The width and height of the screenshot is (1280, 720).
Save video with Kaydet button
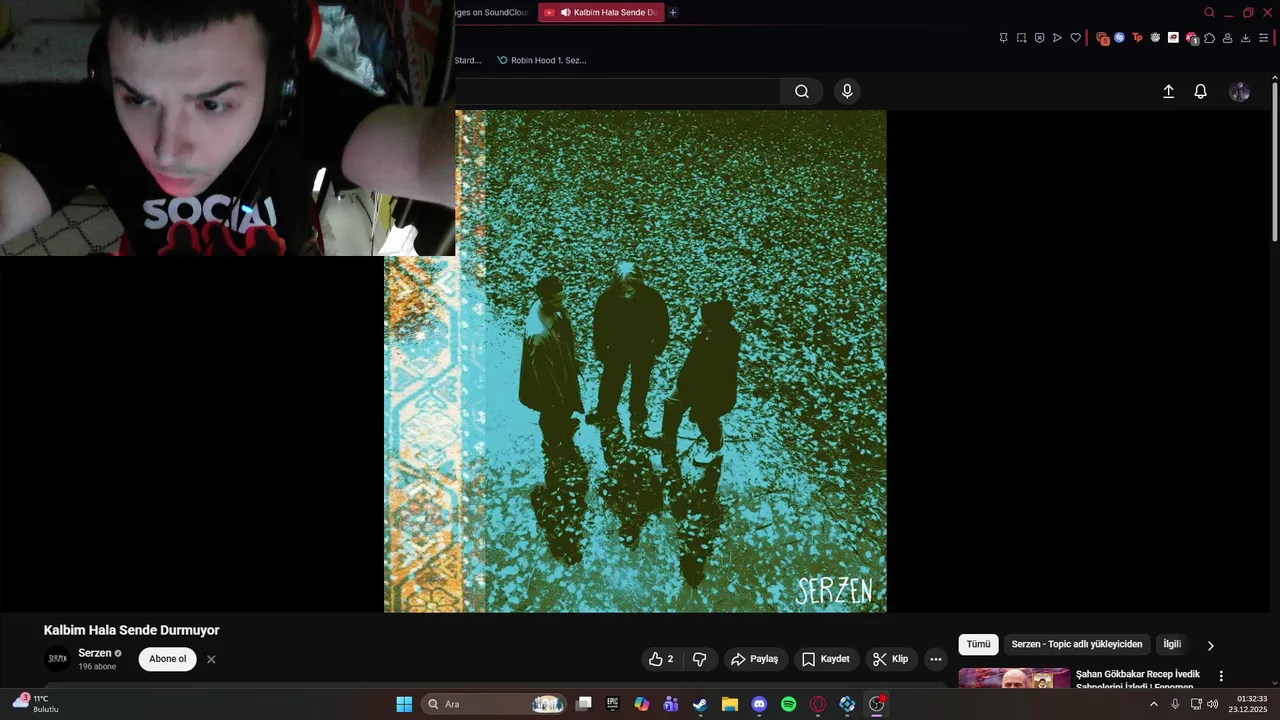[826, 659]
